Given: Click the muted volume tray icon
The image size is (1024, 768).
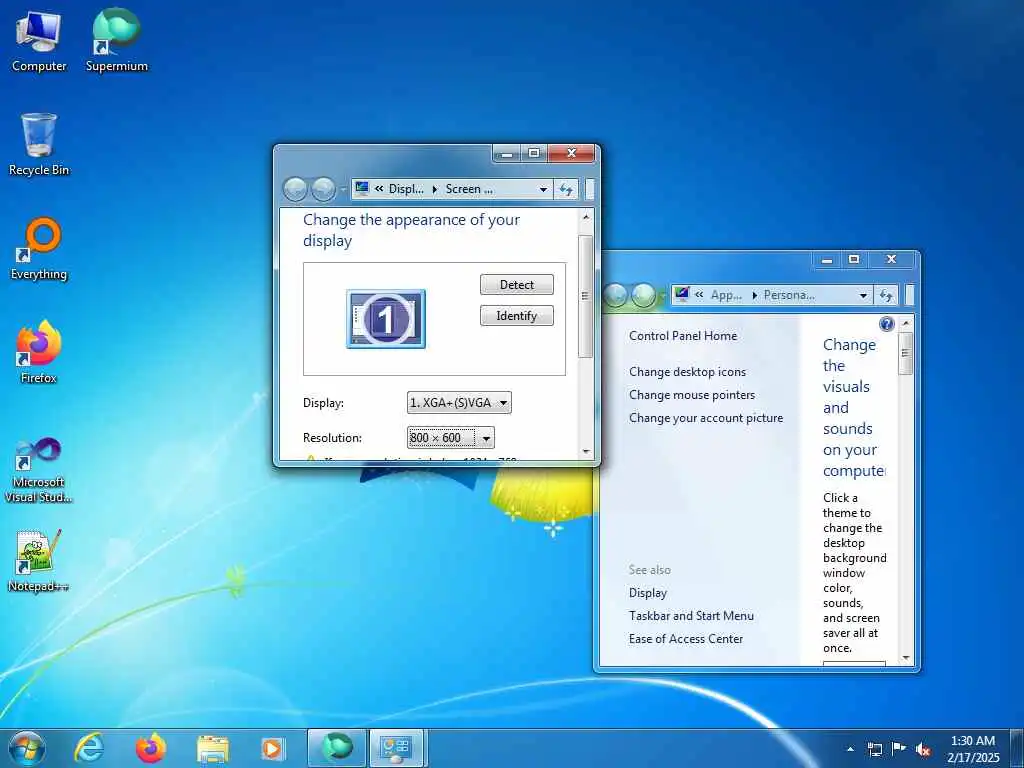Looking at the screenshot, I should [923, 750].
